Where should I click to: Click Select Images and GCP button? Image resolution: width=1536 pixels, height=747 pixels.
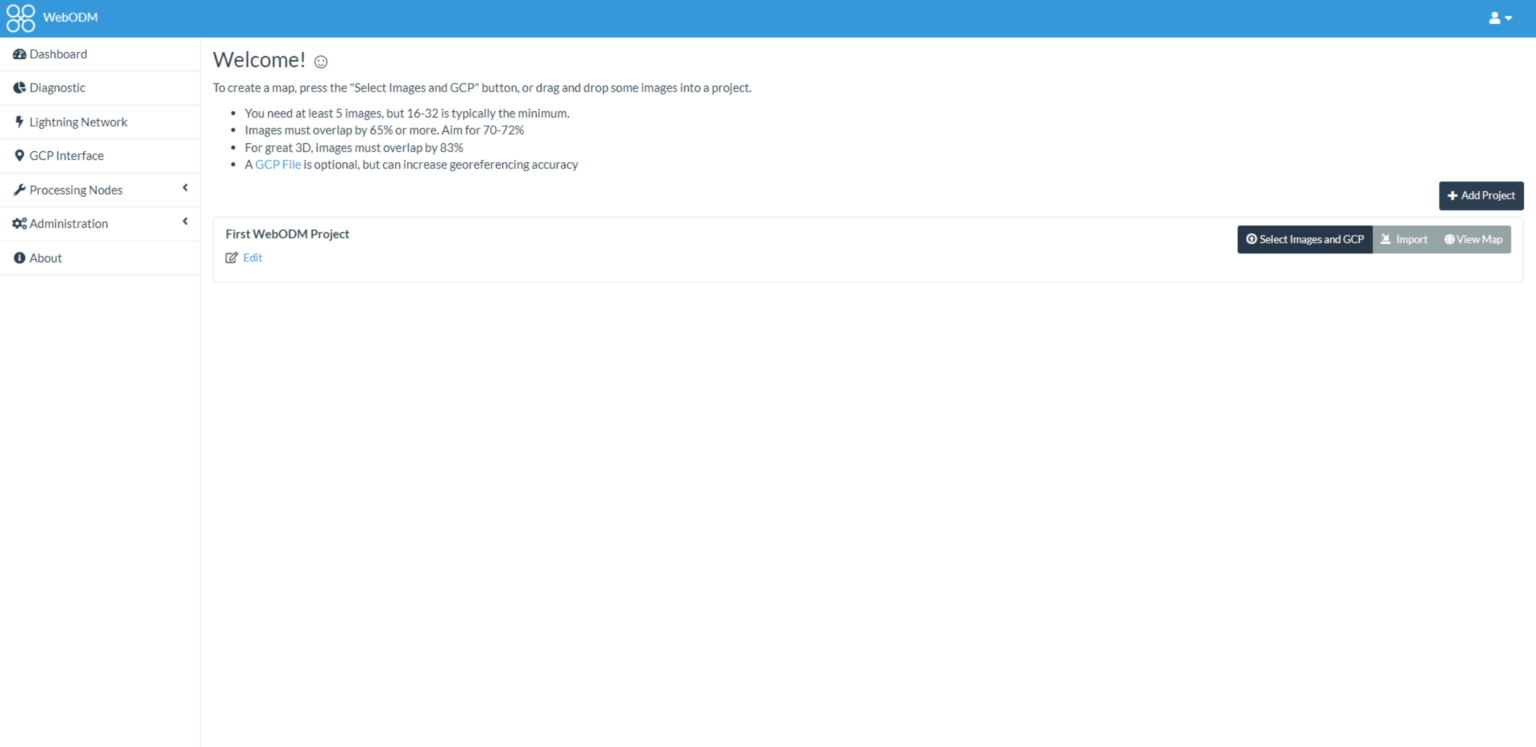point(1304,240)
